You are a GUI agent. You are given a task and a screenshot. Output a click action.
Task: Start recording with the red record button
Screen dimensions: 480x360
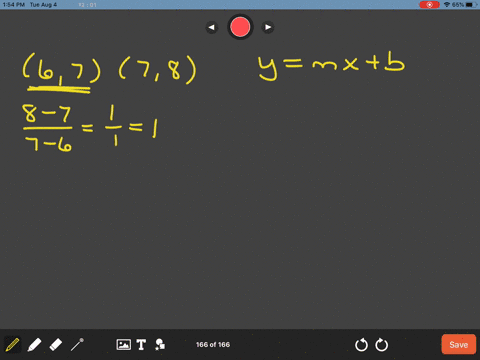(x=240, y=27)
